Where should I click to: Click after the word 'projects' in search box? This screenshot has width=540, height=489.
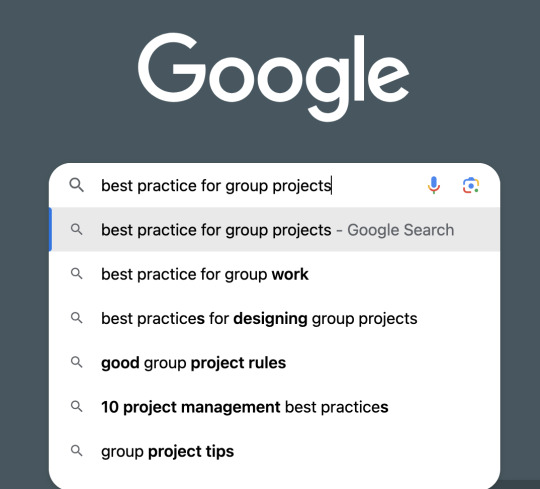(332, 186)
